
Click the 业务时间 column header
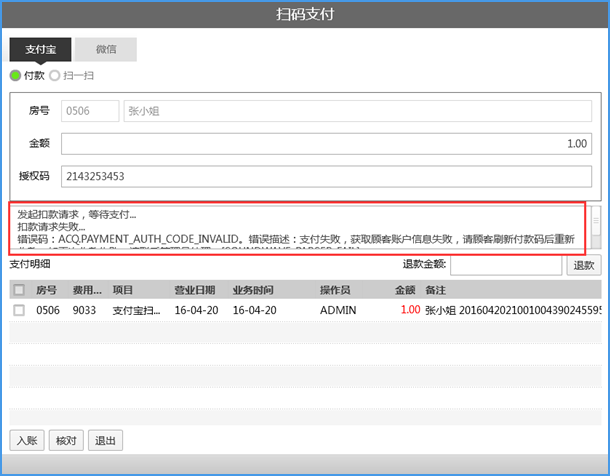253,290
